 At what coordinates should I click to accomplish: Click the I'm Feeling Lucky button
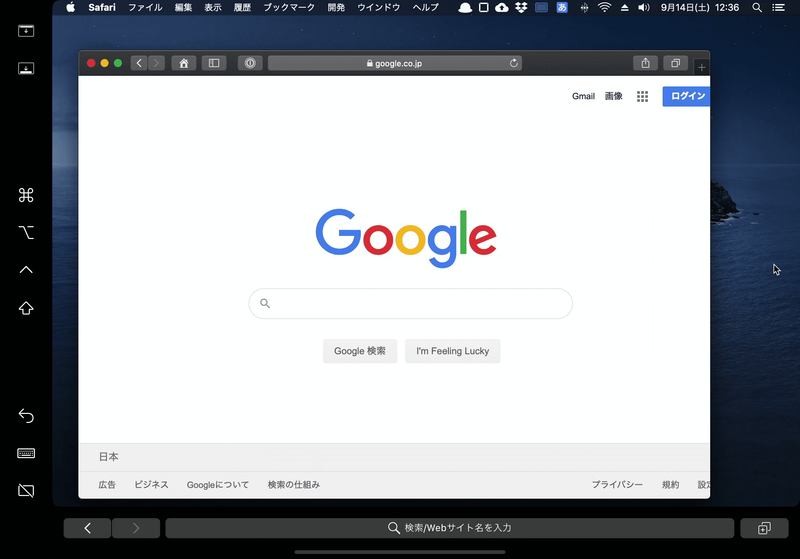pos(453,351)
